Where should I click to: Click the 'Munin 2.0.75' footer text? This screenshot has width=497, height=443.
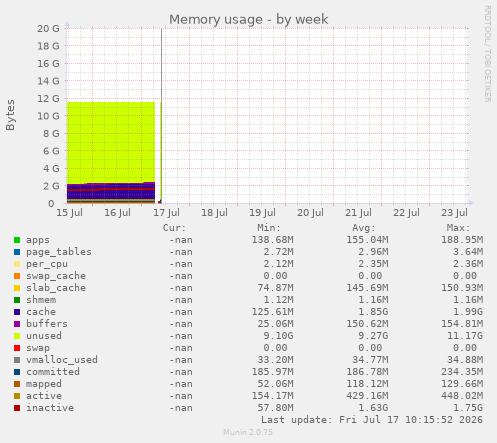click(248, 432)
